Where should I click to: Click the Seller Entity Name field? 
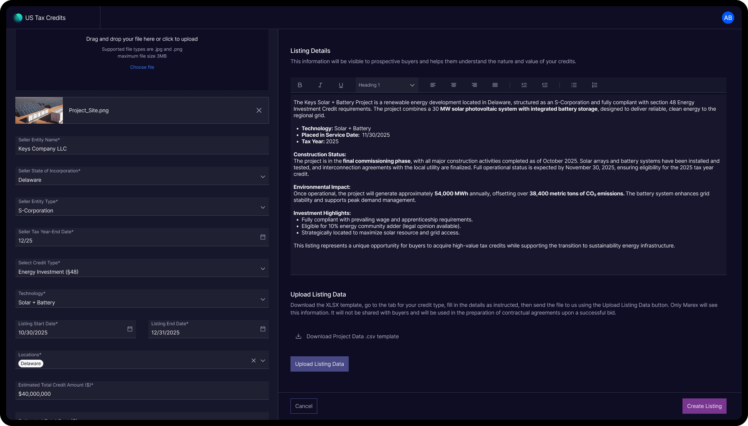(142, 148)
